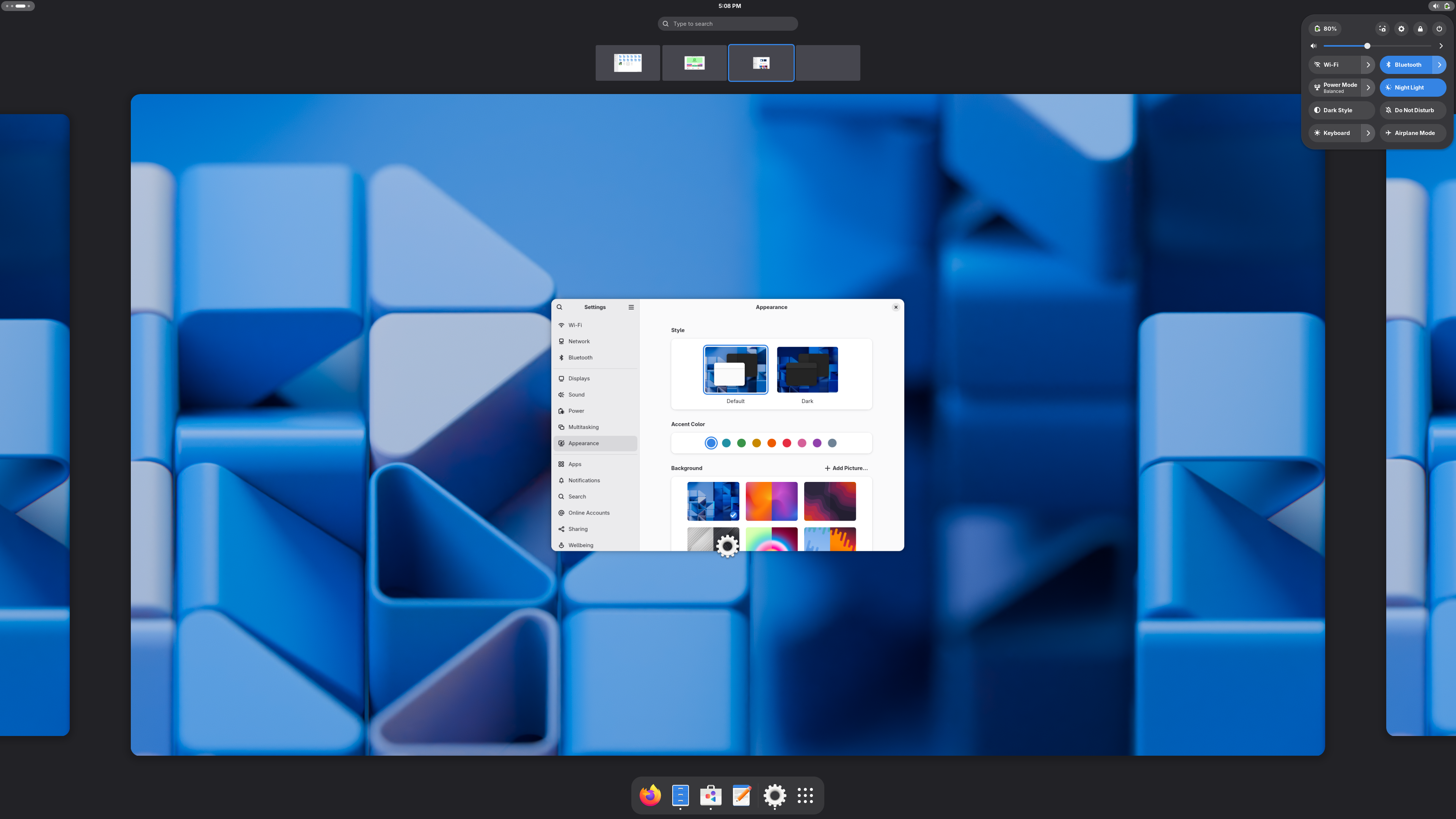Screen dimensions: 1456x819
Task: Choose the green accent color
Action: [x=742, y=443]
